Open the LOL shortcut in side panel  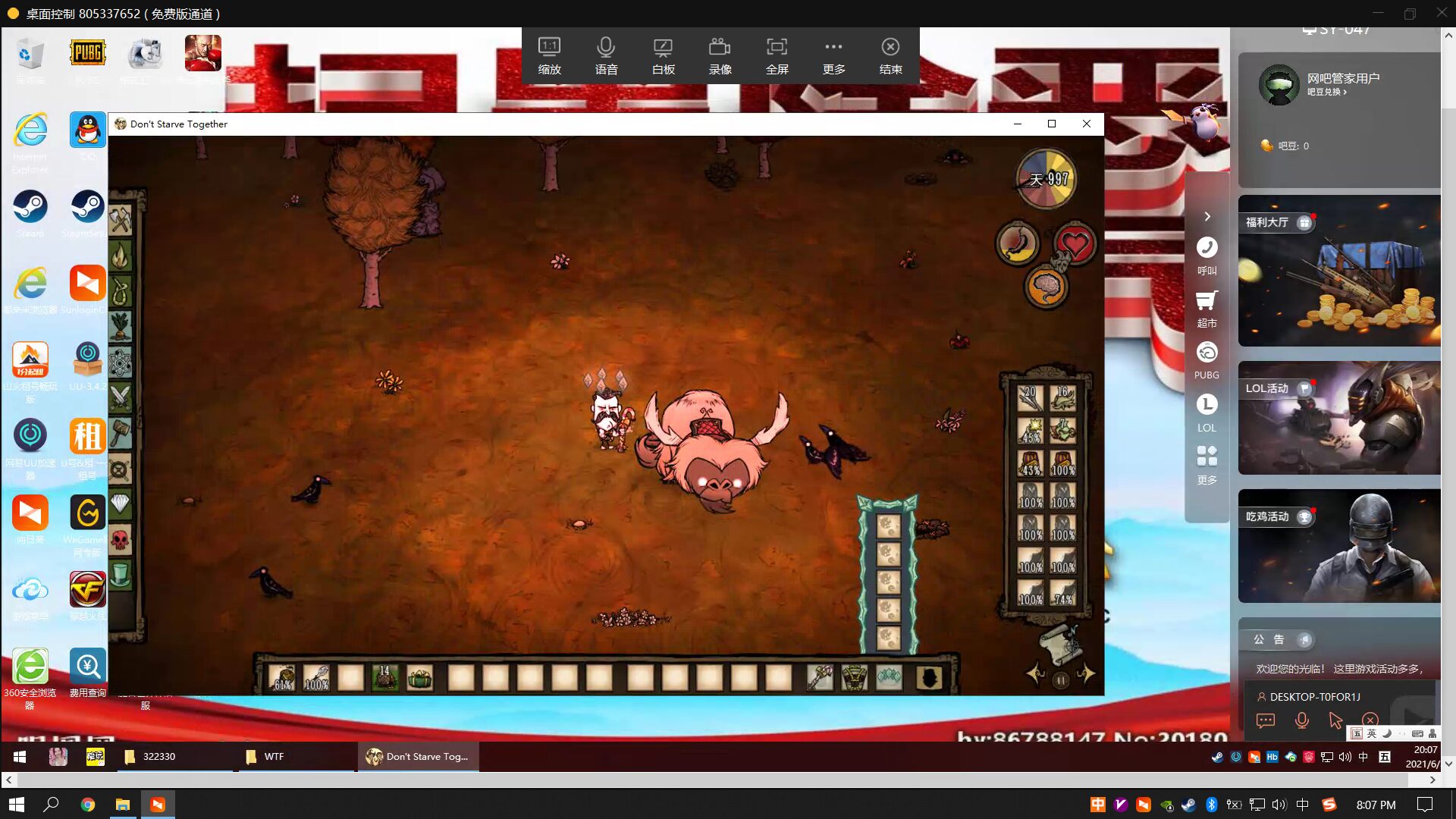[1207, 413]
